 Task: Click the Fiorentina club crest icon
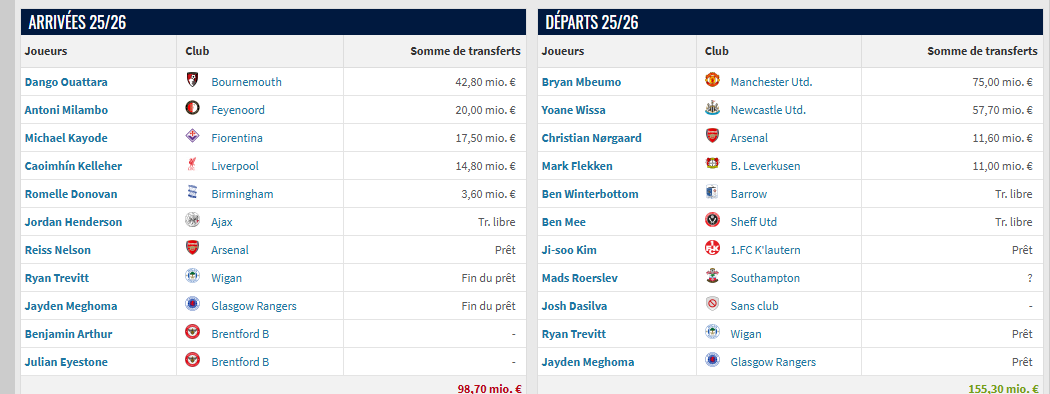192,138
